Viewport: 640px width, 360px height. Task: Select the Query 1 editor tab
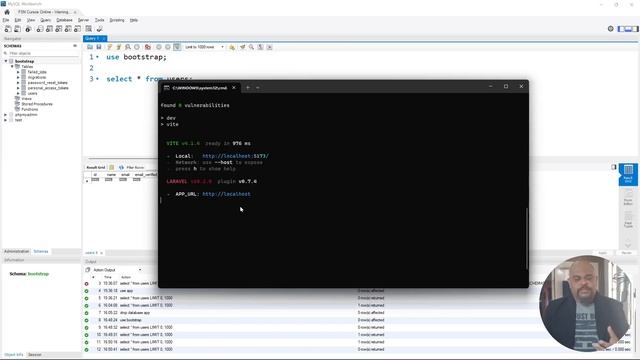click(x=95, y=38)
